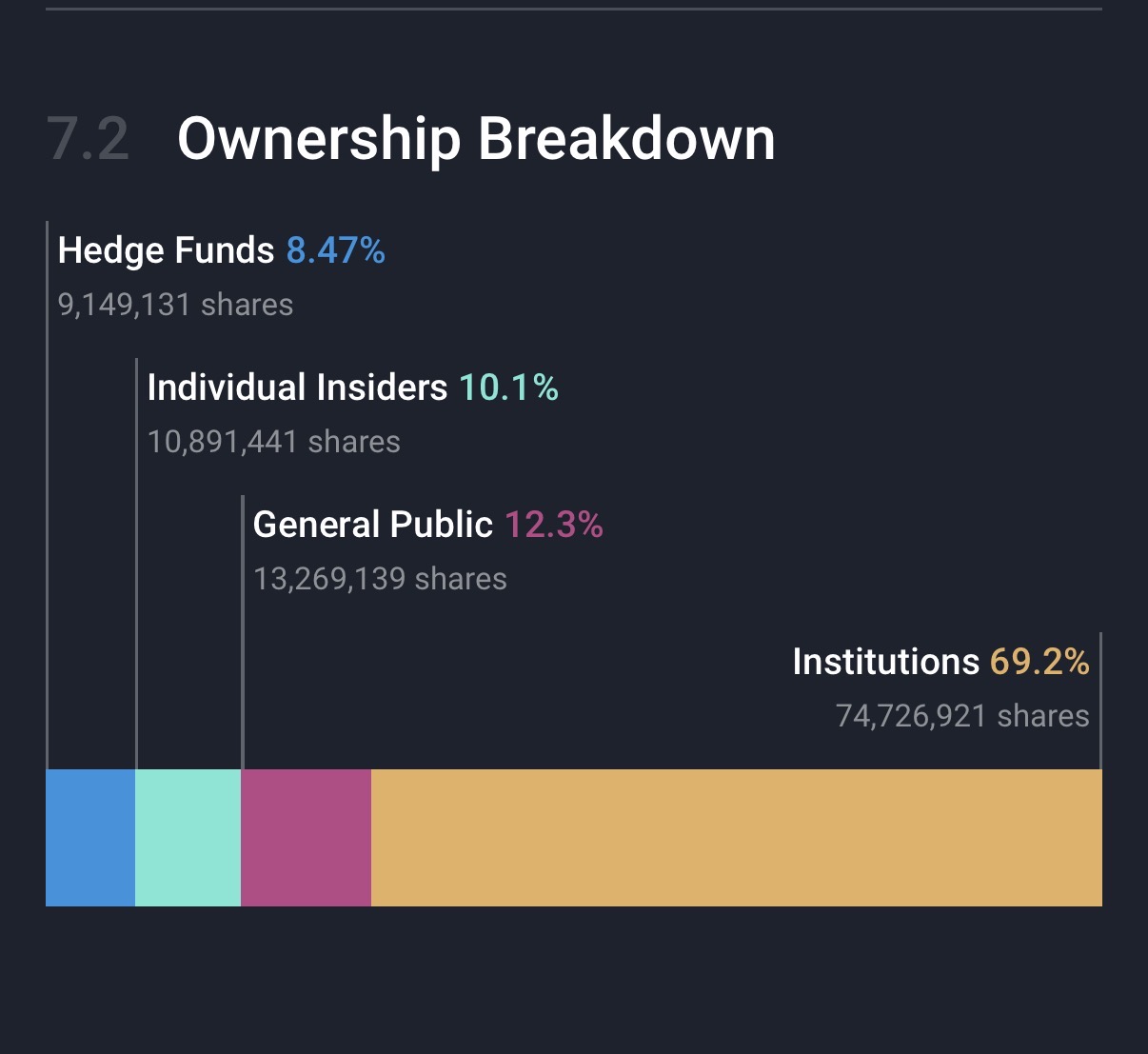The image size is (1148, 1054).
Task: Click the 13,269,139 shares text
Action: click(380, 579)
